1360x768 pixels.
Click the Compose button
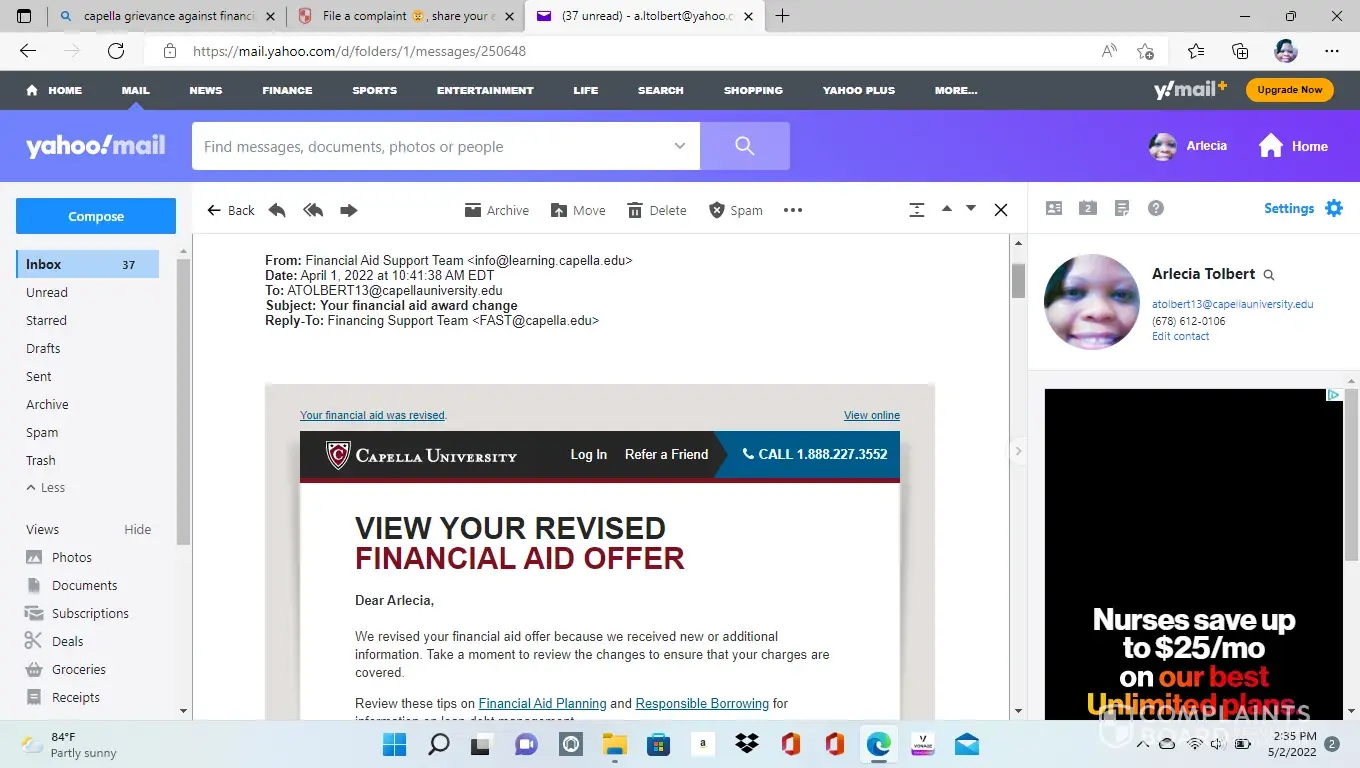point(96,216)
